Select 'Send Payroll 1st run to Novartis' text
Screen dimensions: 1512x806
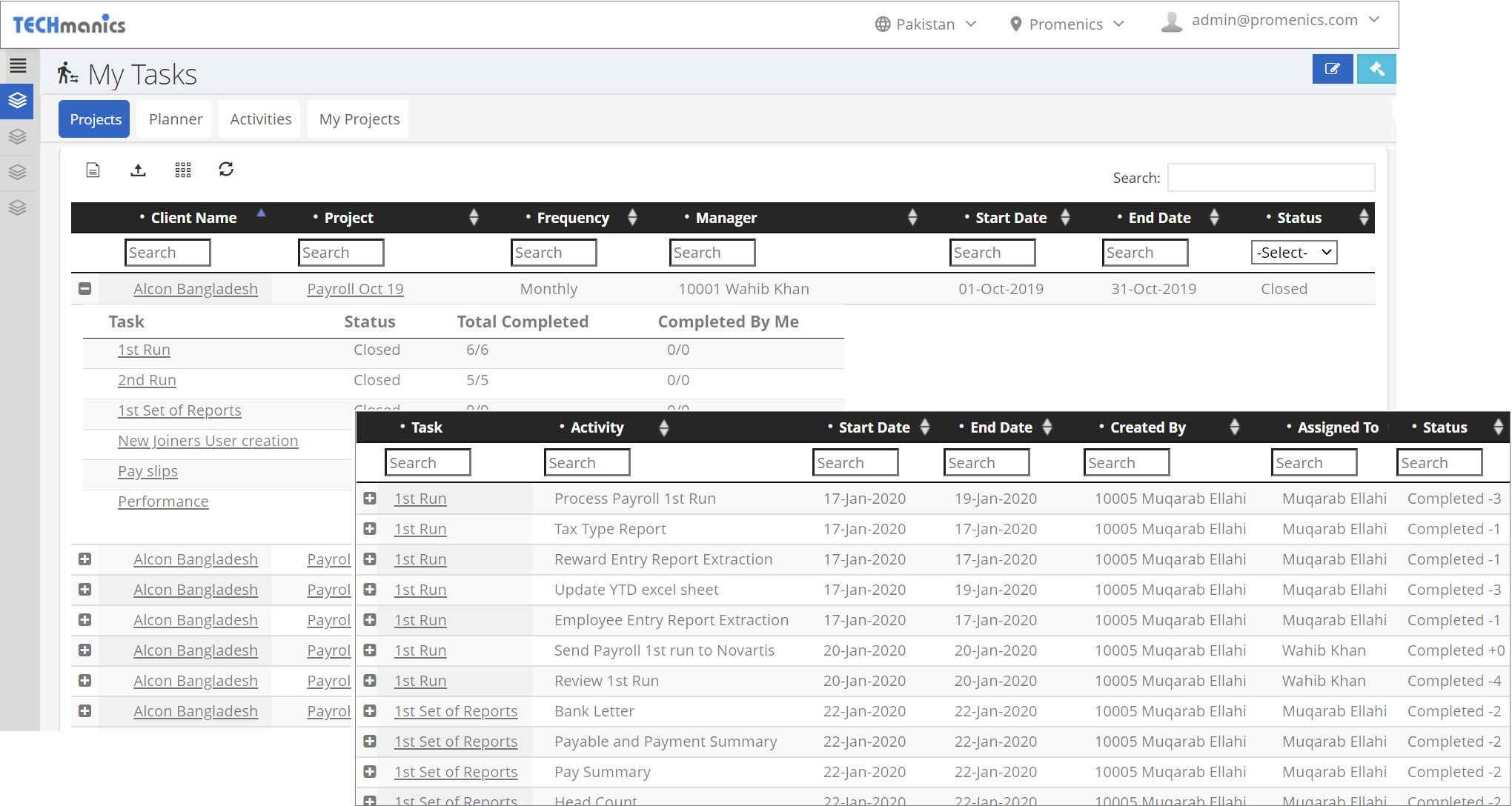tap(664, 650)
